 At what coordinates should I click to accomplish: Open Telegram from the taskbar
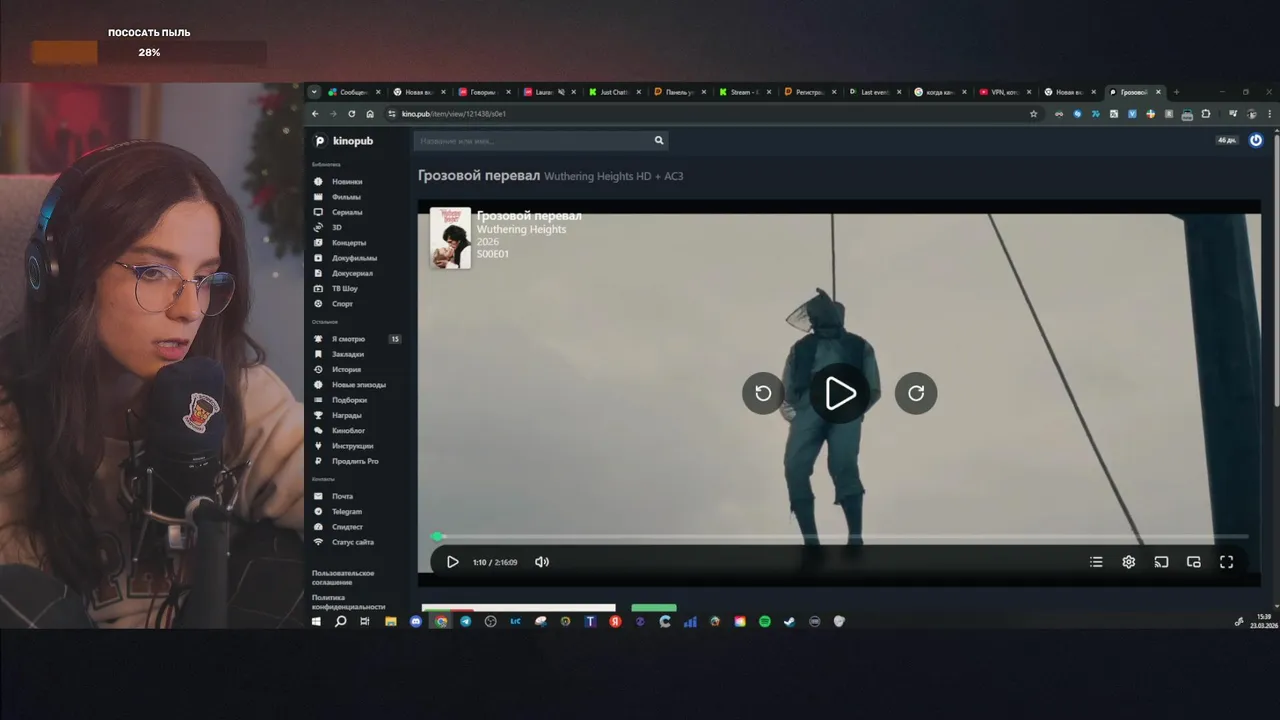pos(466,621)
